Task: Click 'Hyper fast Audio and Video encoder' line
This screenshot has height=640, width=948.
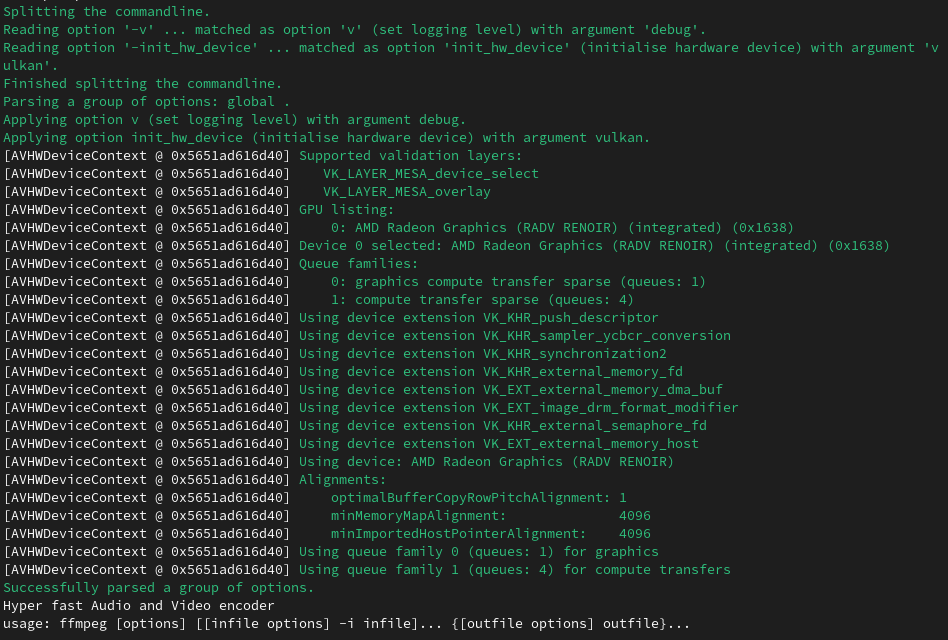Action: coord(138,605)
